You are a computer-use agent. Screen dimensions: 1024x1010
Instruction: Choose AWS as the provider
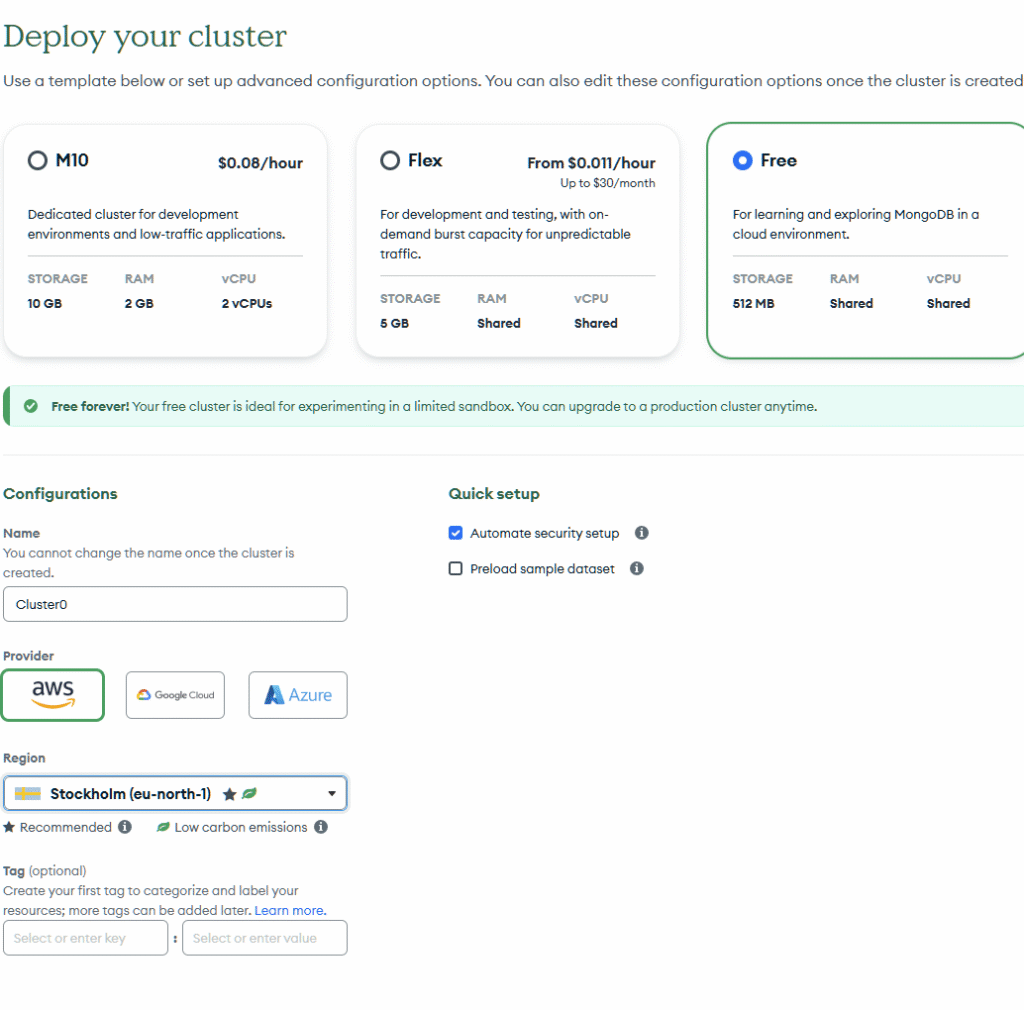[x=53, y=695]
